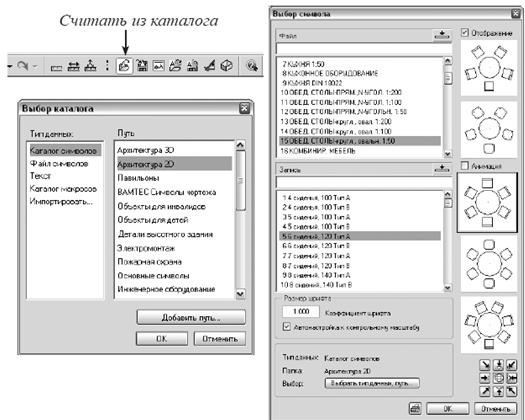
Task: Select Объекты для инвалидов path
Action: (161, 206)
